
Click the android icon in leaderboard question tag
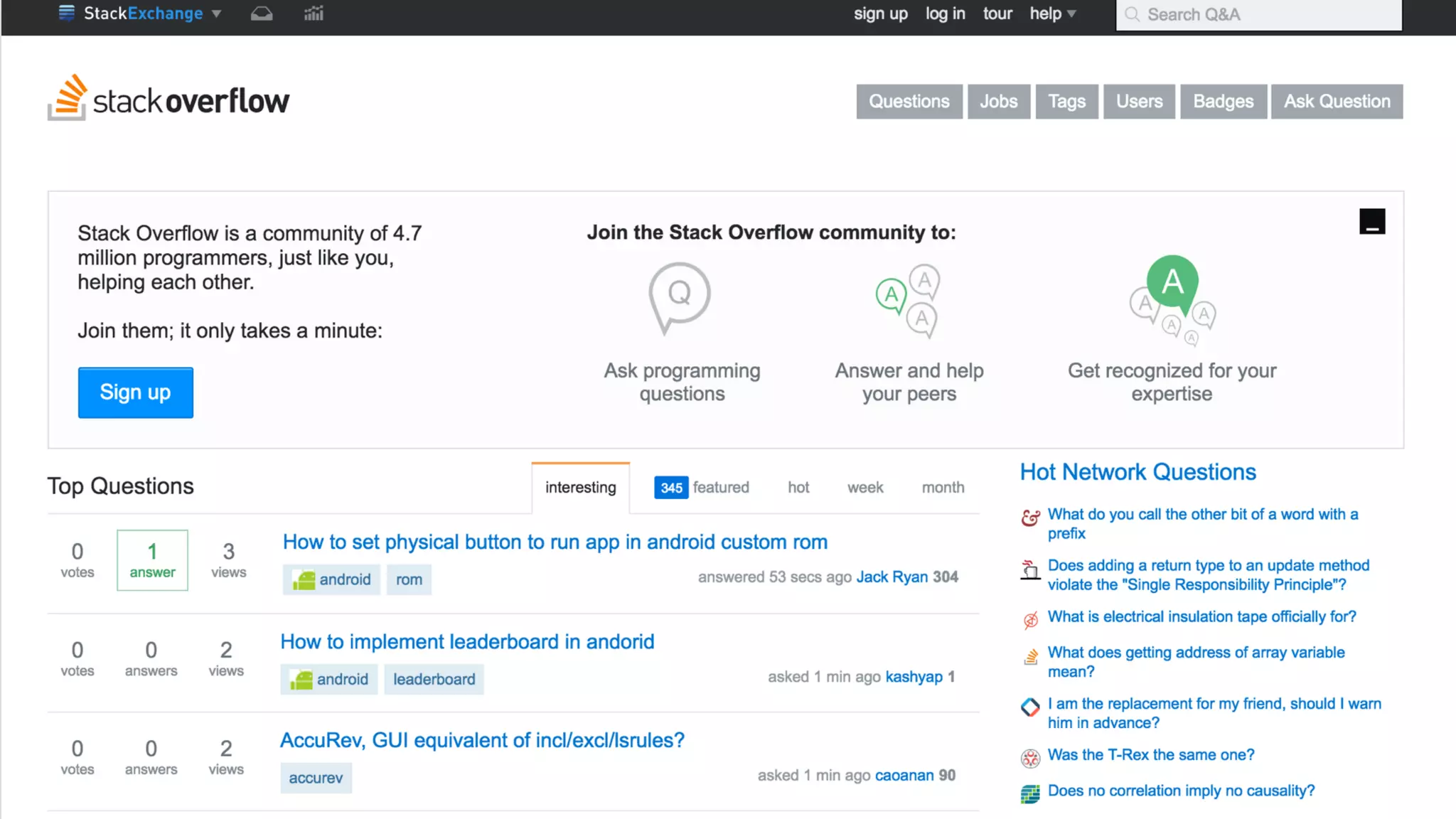coord(301,680)
